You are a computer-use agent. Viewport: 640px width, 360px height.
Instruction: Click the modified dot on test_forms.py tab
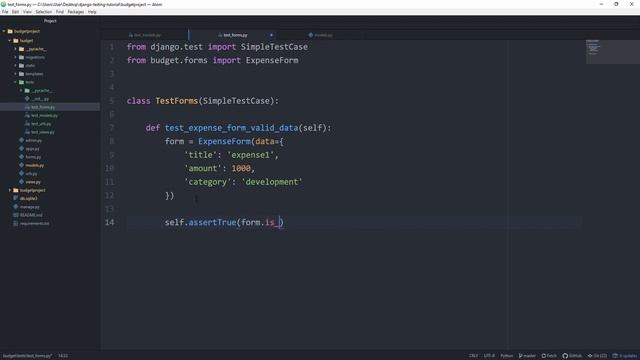pos(271,35)
